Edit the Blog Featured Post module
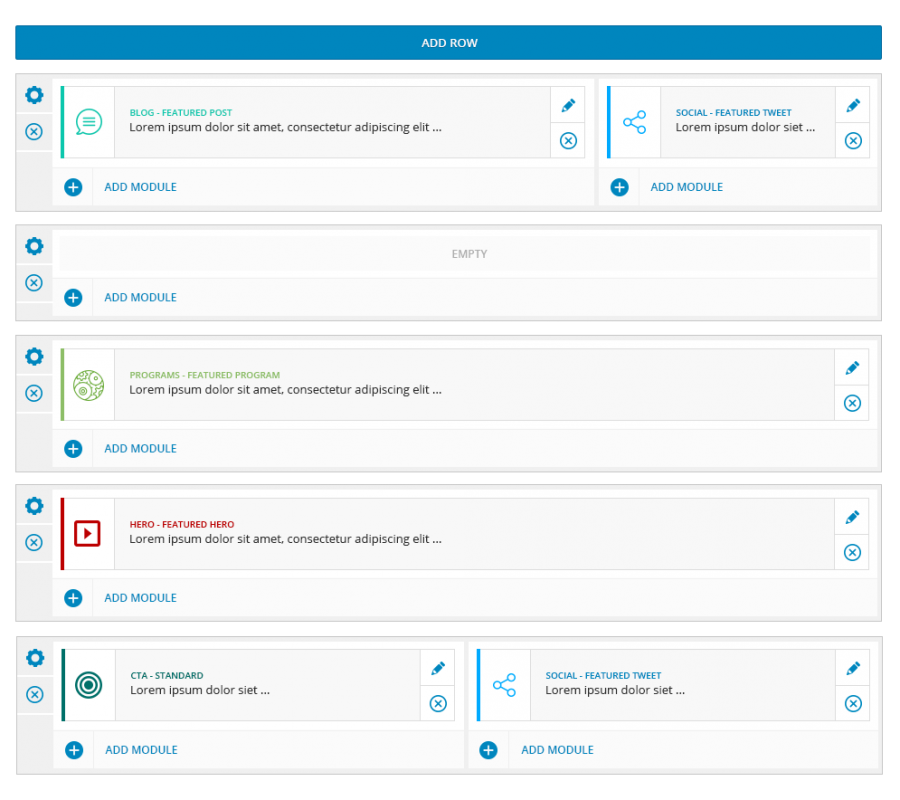Screen dimensions: 900x800 click(568, 105)
